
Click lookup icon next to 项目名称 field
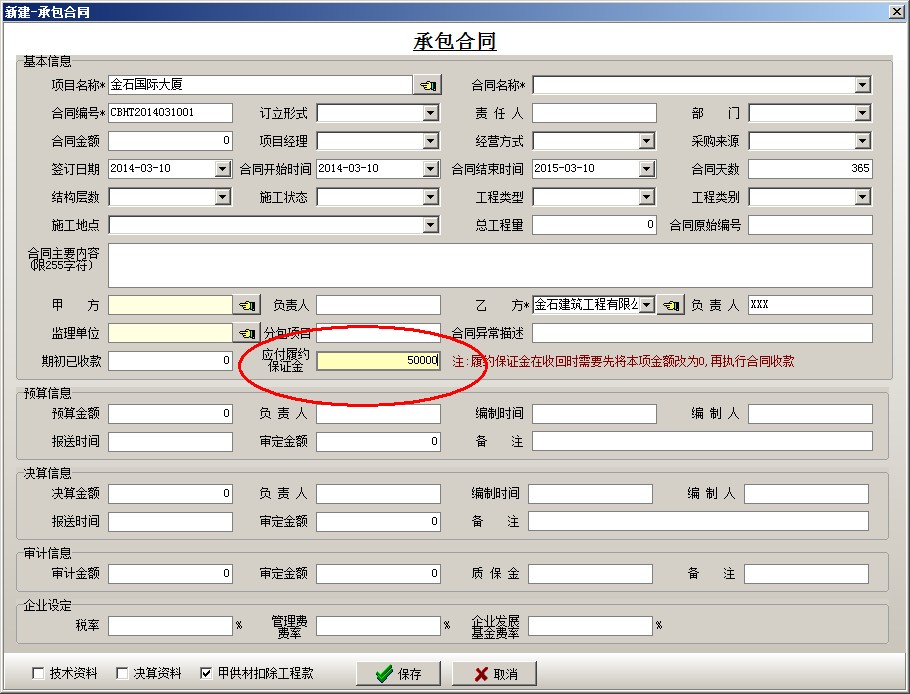(428, 85)
